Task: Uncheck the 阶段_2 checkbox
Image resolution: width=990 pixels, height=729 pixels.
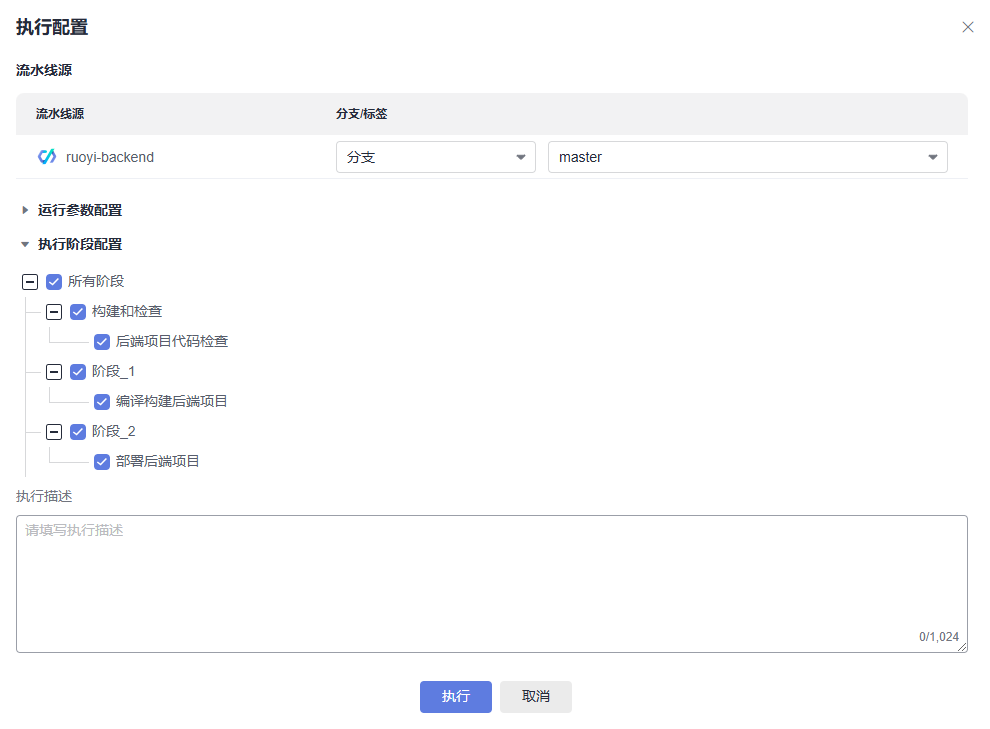Action: pos(78,432)
